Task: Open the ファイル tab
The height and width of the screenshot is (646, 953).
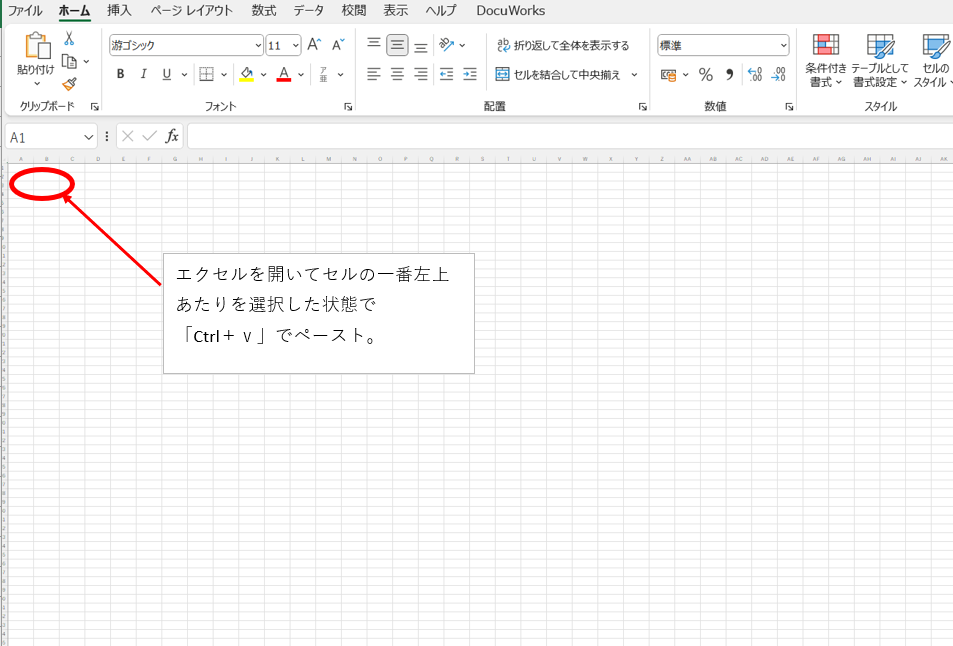Action: coord(25,10)
